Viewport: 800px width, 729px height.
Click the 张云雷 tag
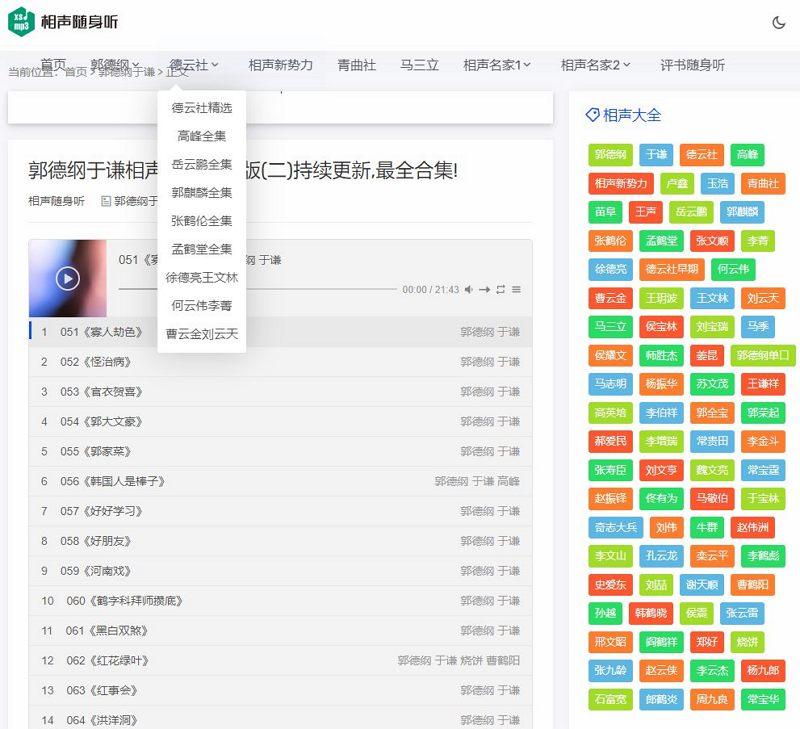click(x=742, y=614)
